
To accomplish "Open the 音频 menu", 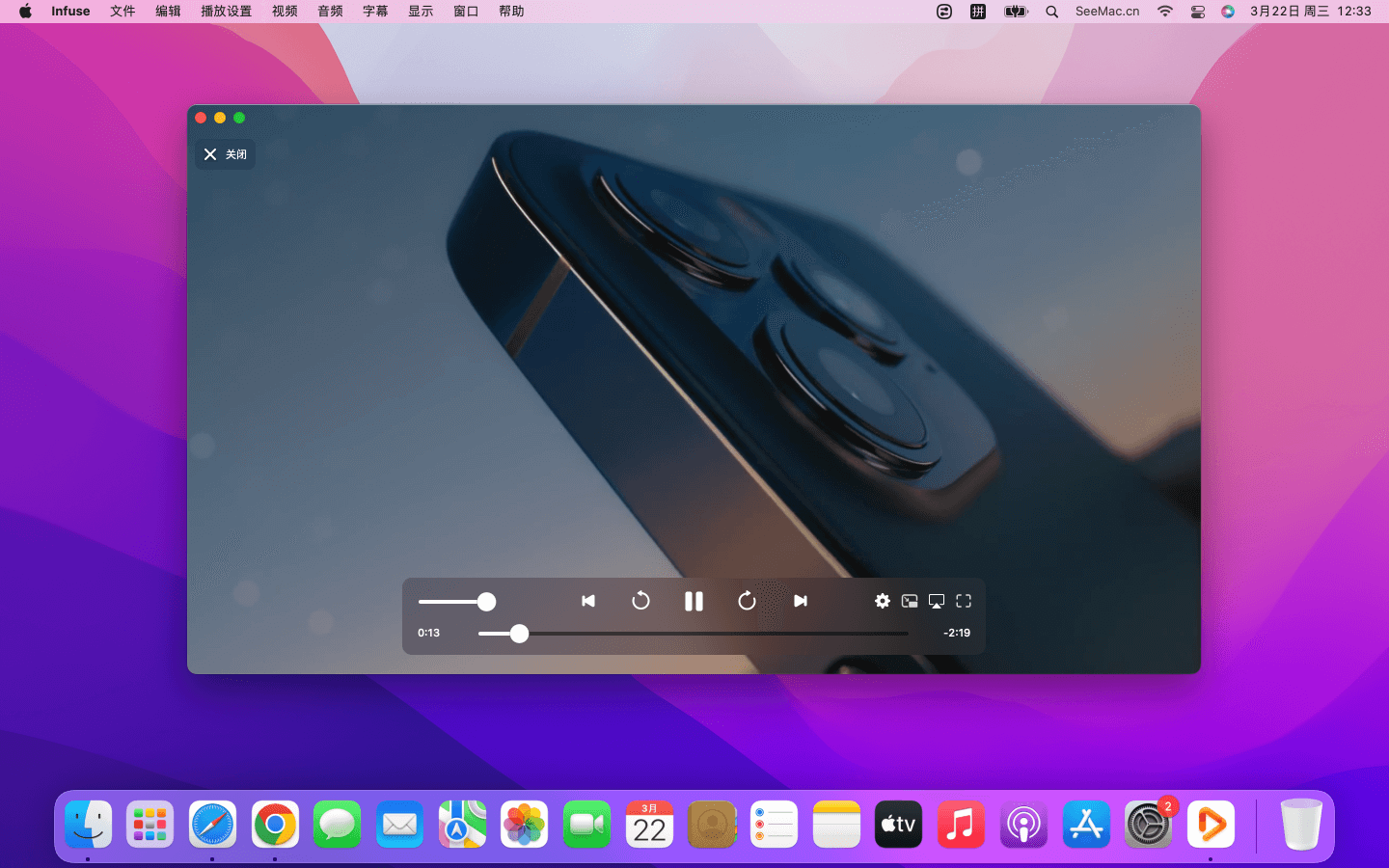I will [330, 12].
